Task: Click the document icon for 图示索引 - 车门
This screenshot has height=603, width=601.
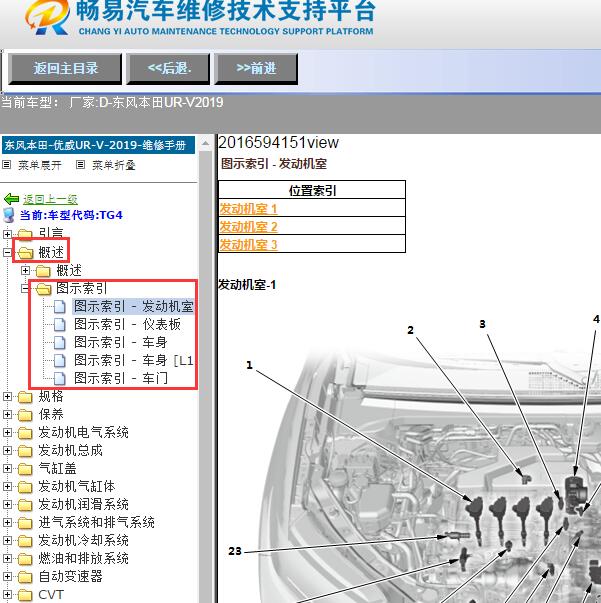Action: (x=60, y=378)
